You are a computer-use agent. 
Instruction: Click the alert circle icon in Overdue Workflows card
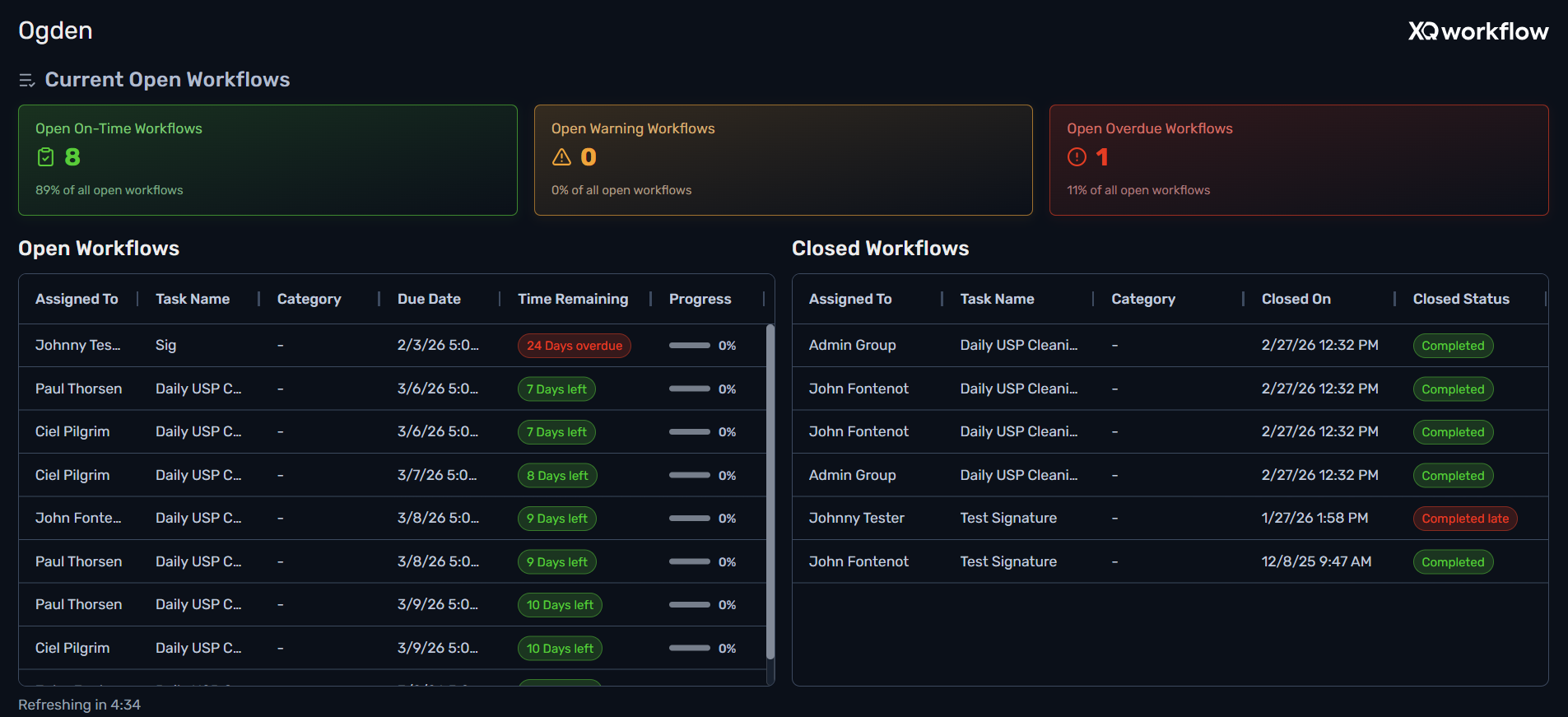pyautogui.click(x=1077, y=156)
